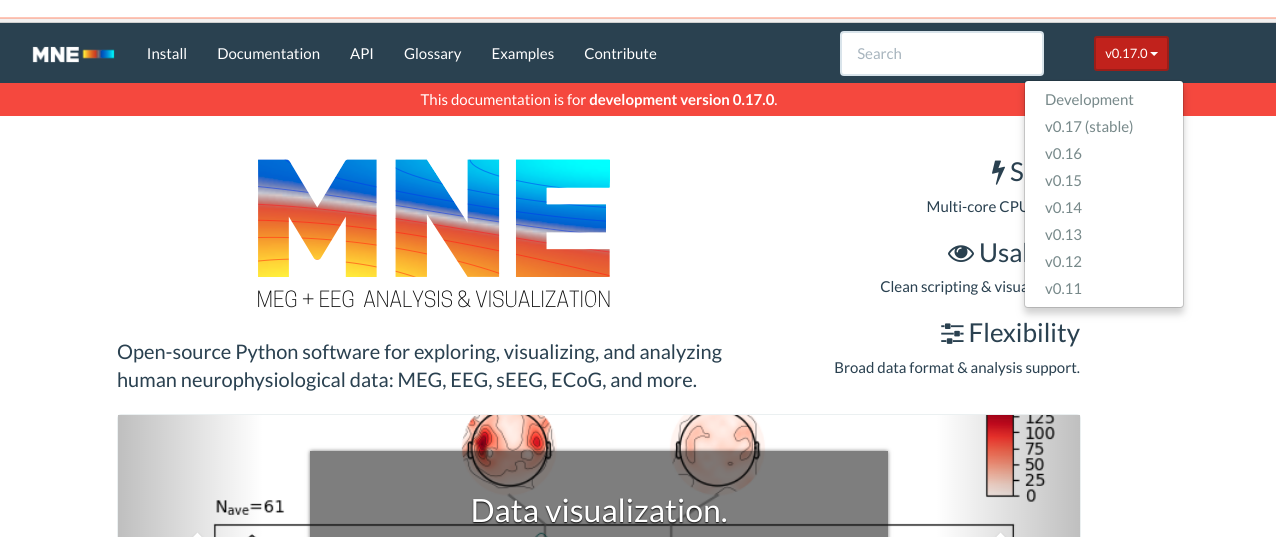Viewport: 1276px width, 537px height.
Task: Focus the Search input field
Action: pos(942,54)
